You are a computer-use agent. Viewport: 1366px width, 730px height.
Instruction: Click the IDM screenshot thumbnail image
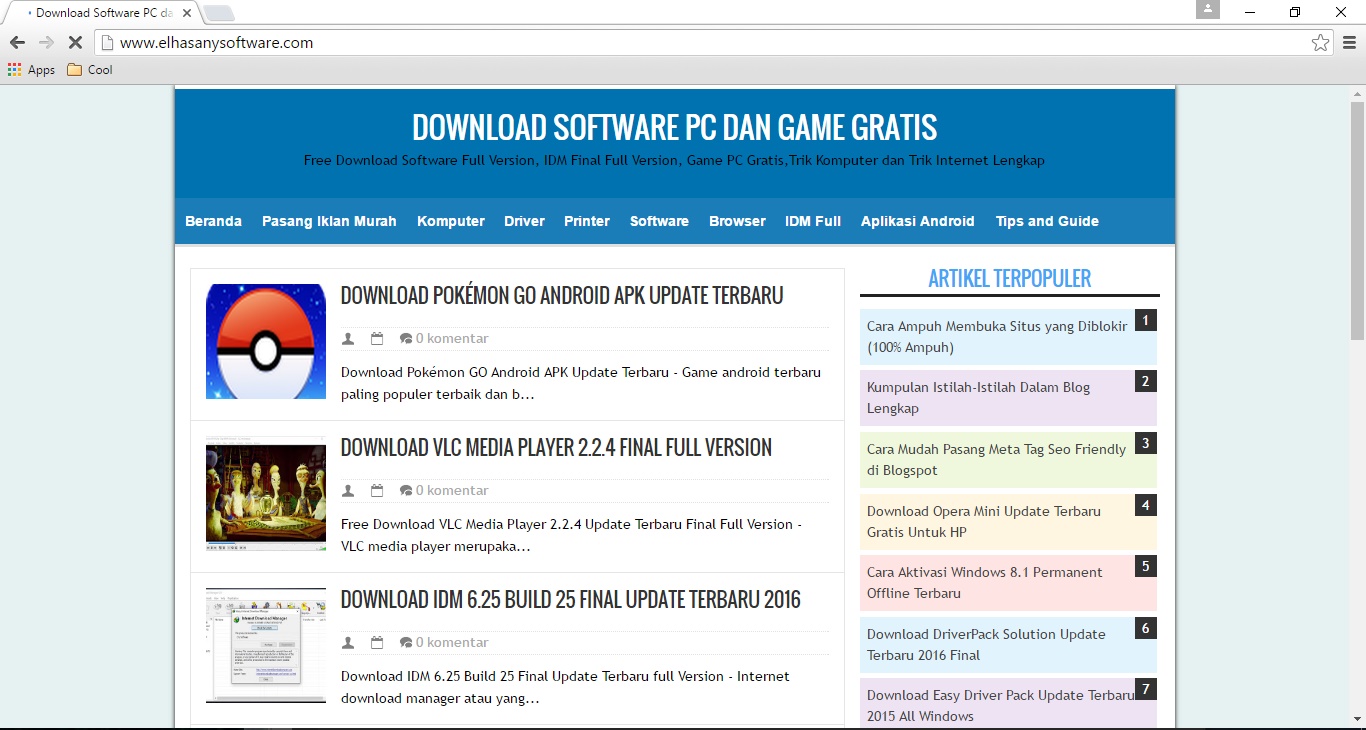pyautogui.click(x=266, y=646)
